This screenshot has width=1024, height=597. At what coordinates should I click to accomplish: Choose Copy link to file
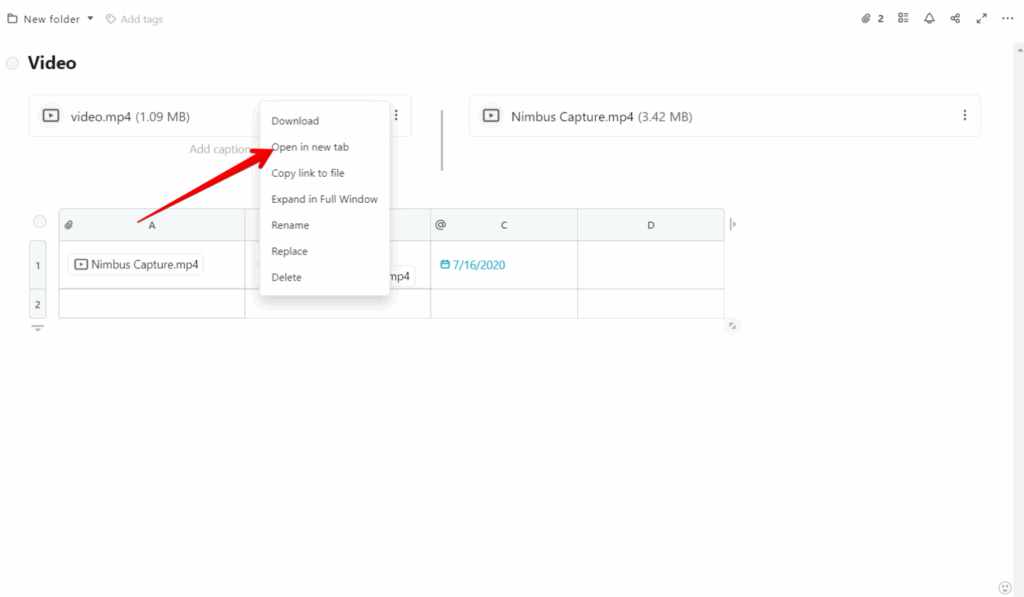[308, 173]
